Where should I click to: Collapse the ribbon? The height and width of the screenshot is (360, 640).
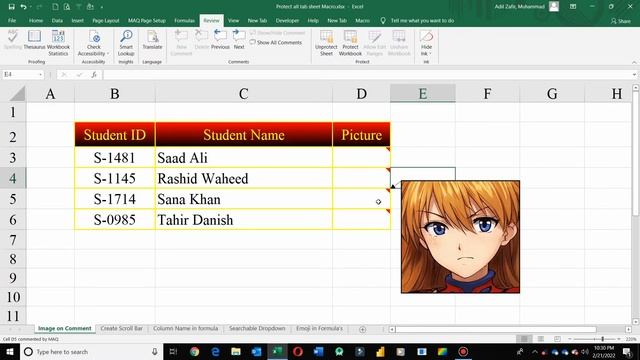(x=634, y=62)
